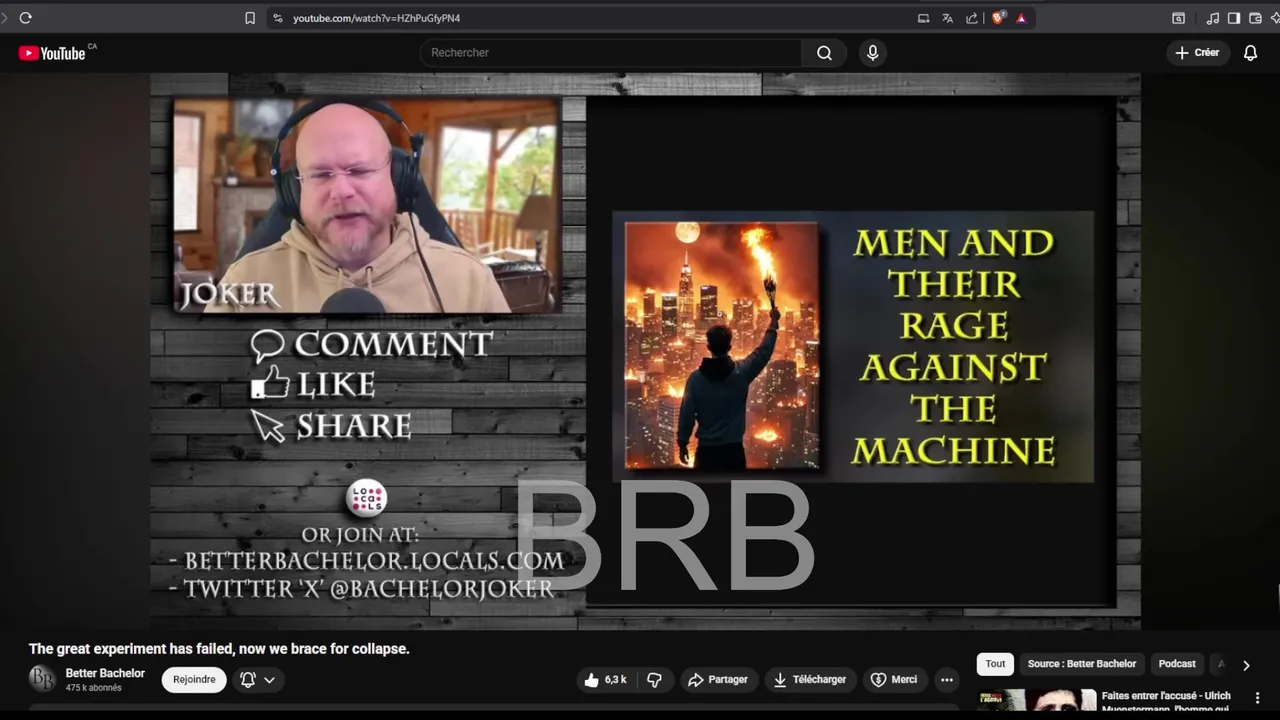The height and width of the screenshot is (720, 1280).
Task: Click the magnifier search button
Action: (824, 53)
